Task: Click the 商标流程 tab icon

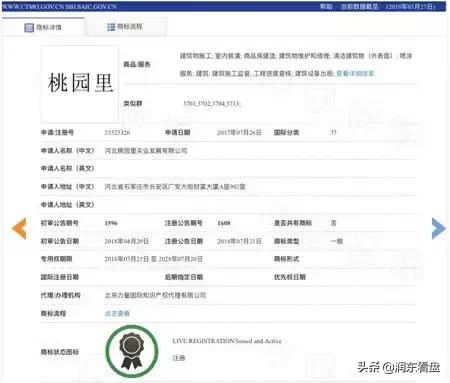Action: pos(111,27)
